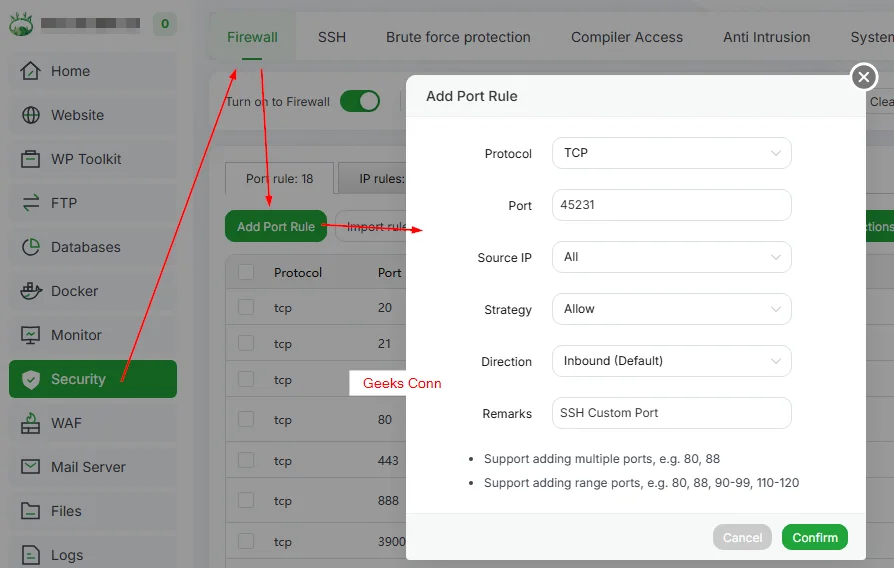Switch to the Firewall tab
894x568 pixels.
point(252,37)
